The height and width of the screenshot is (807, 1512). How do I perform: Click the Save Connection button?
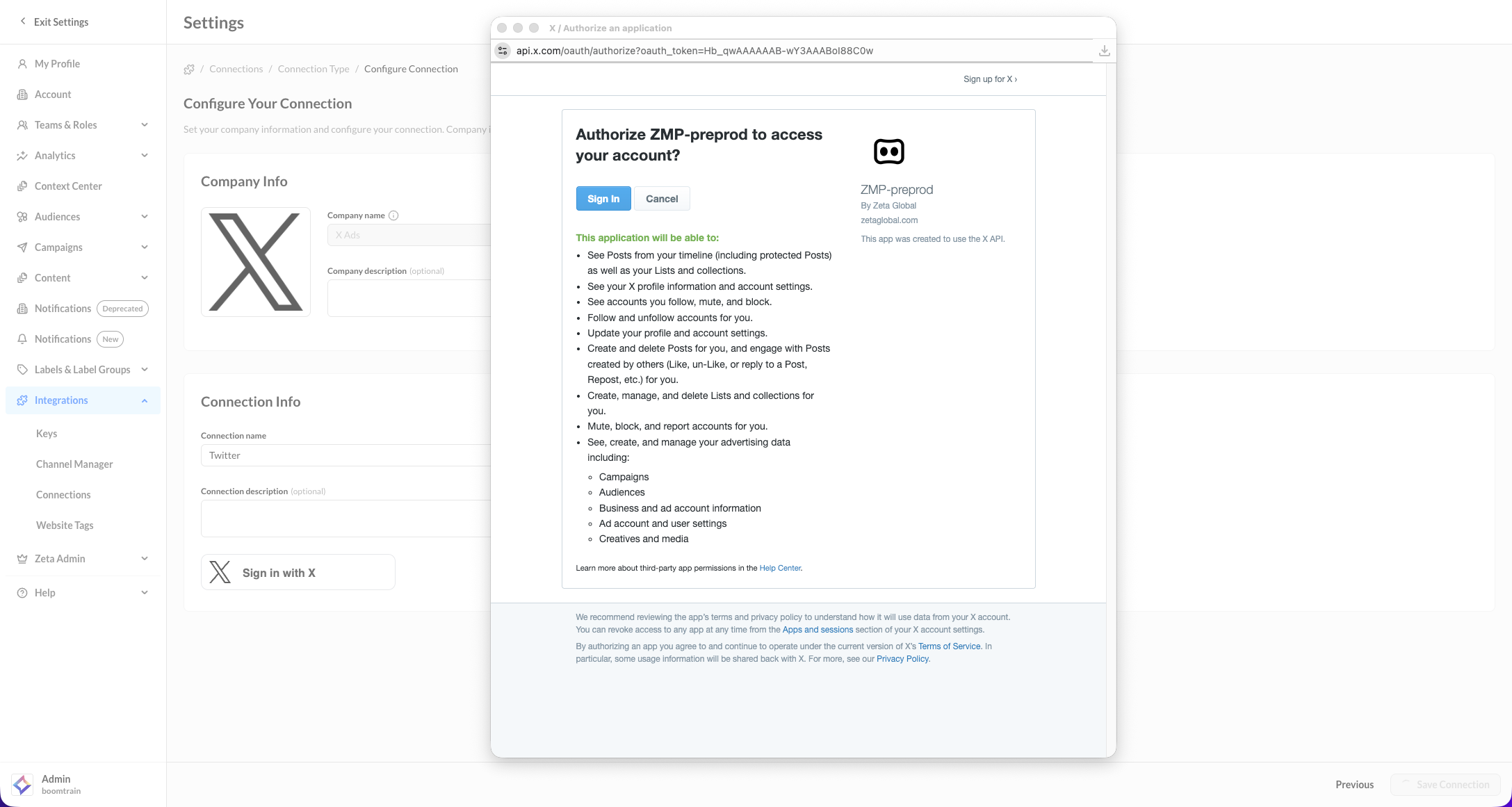[x=1445, y=785]
